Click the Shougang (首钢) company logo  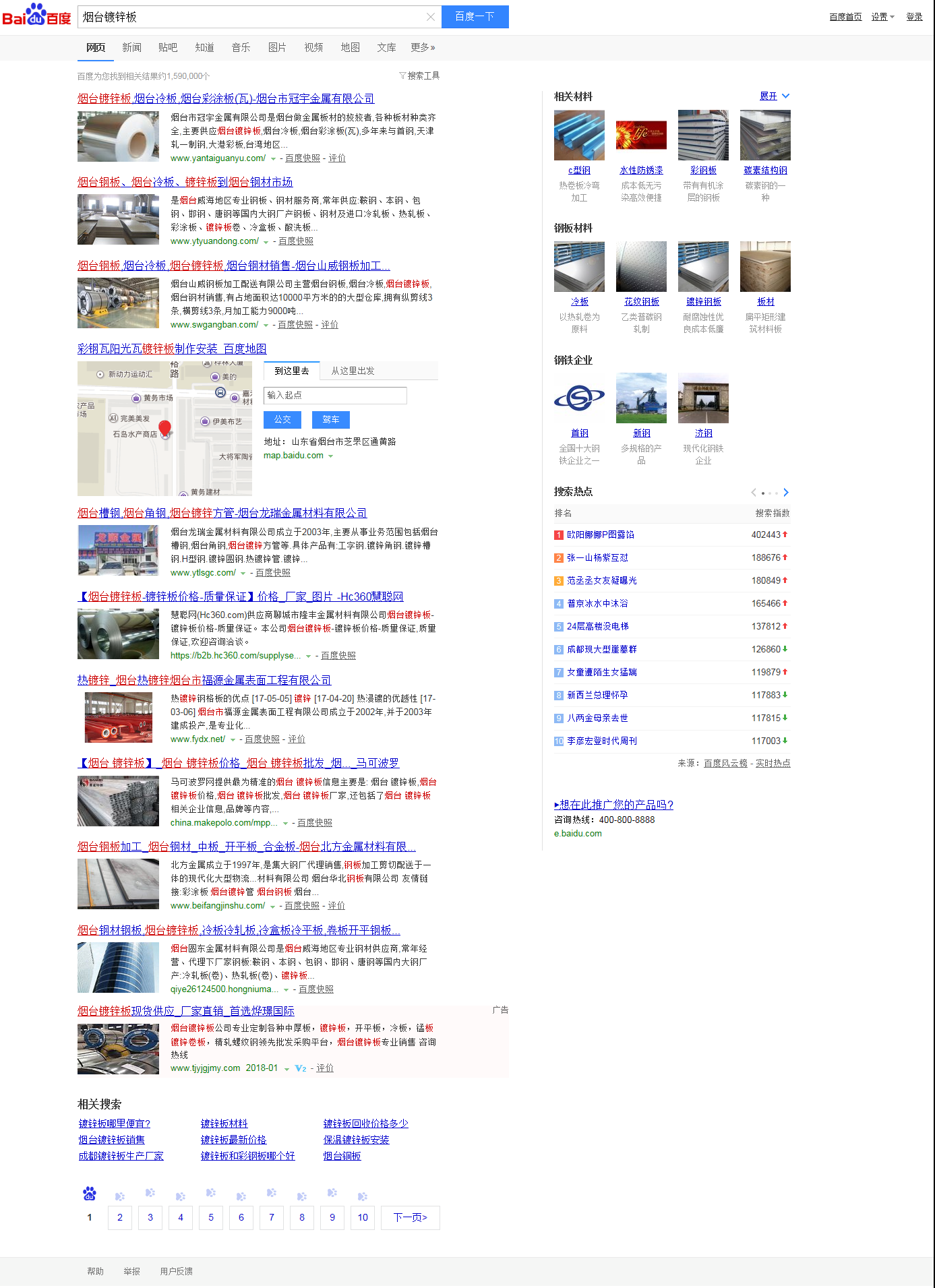pyautogui.click(x=579, y=398)
